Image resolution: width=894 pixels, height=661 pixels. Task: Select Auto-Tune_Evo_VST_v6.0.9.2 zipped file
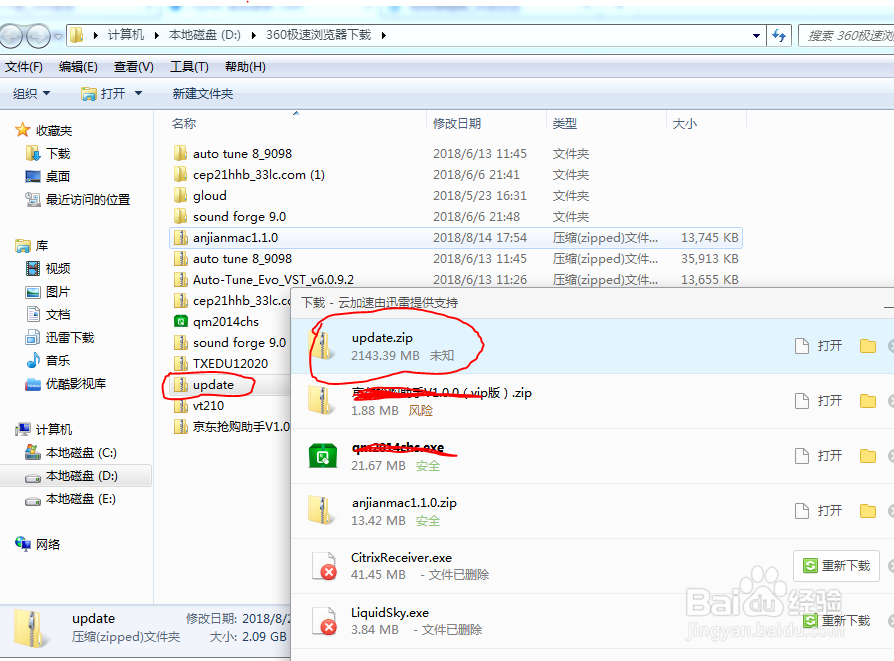(273, 279)
